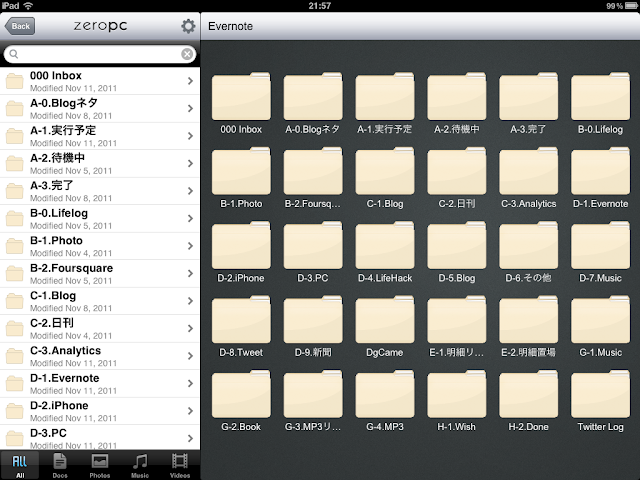The width and height of the screenshot is (640, 480).
Task: Open the D-3.PC folder icon in grid
Action: [313, 245]
